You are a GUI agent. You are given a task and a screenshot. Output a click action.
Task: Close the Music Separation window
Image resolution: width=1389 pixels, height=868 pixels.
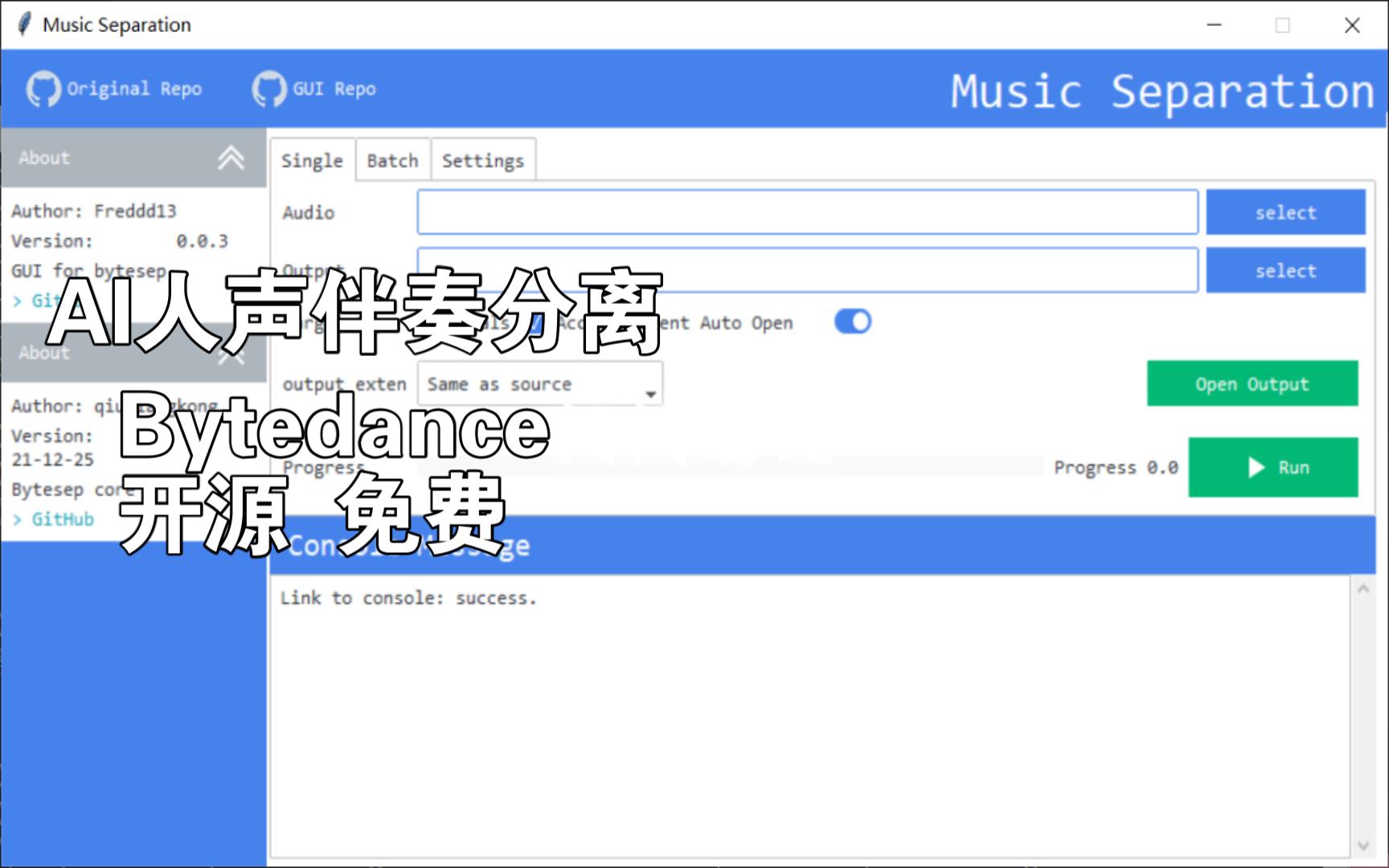tap(1352, 25)
